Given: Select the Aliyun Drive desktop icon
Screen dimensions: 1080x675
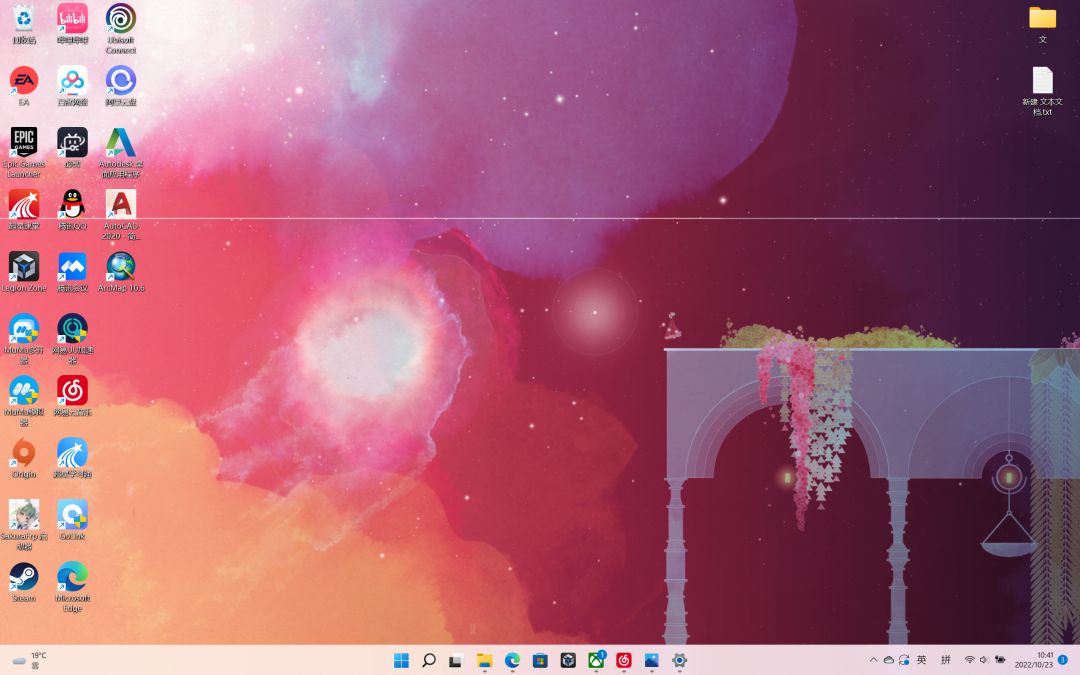Looking at the screenshot, I should (x=121, y=85).
